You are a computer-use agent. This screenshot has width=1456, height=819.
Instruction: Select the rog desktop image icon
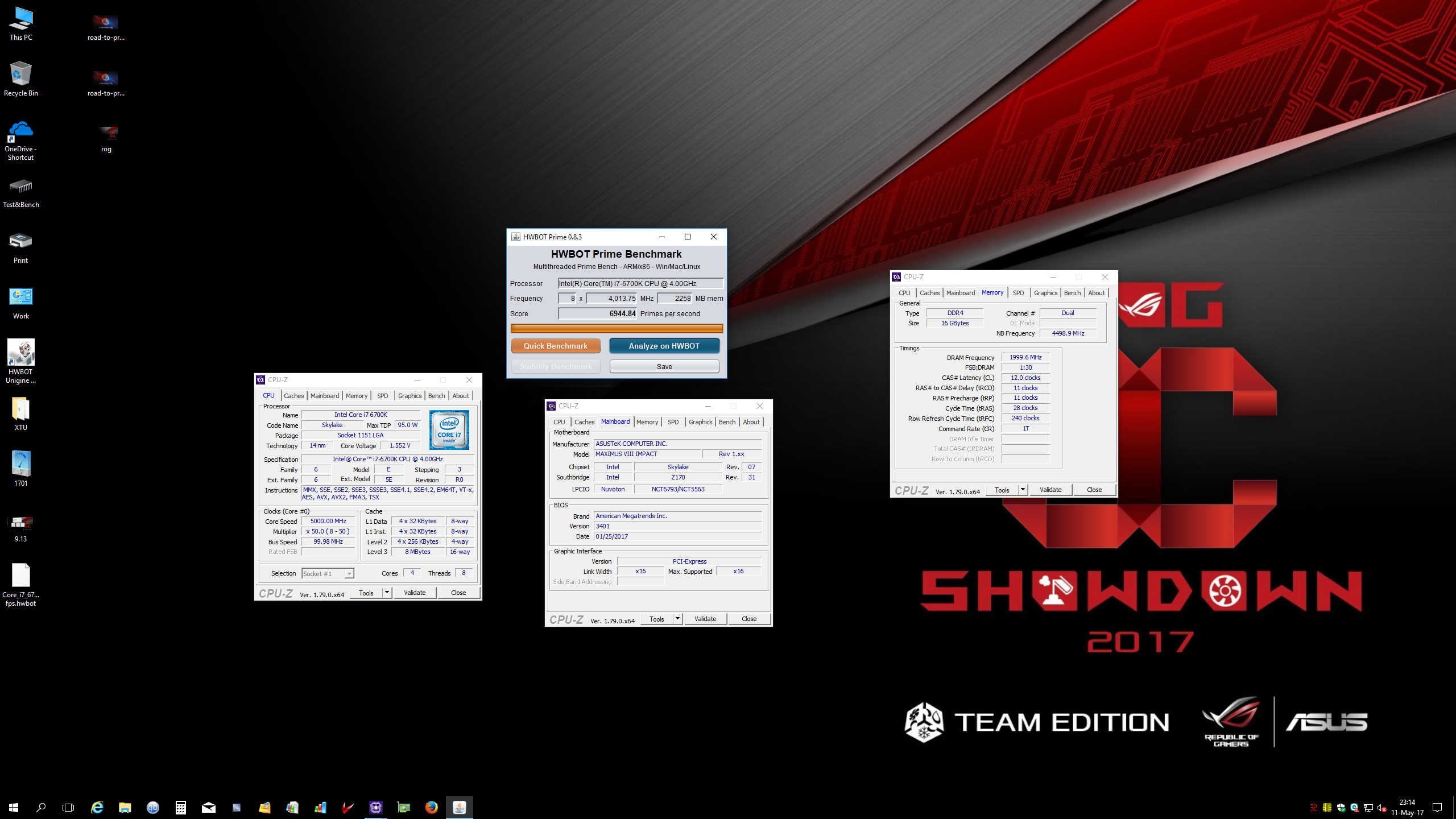pyautogui.click(x=106, y=139)
